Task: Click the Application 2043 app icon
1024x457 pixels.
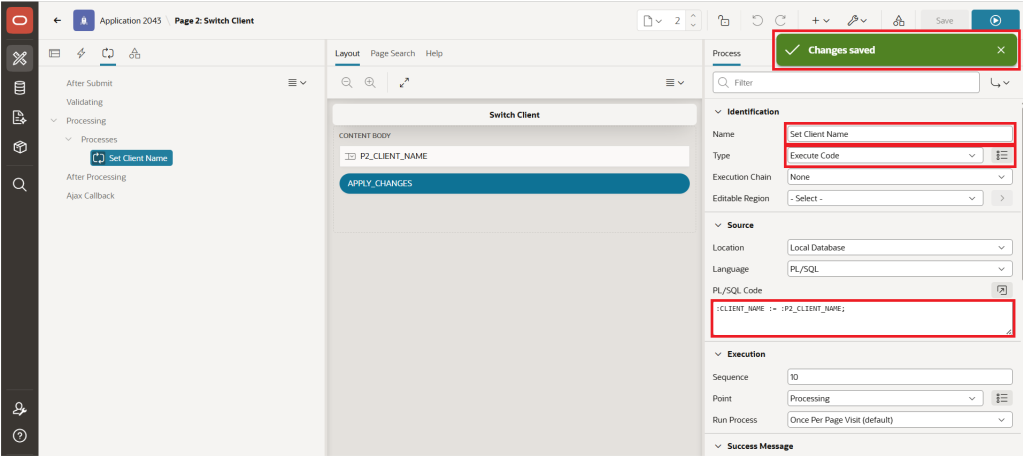Action: (84, 20)
